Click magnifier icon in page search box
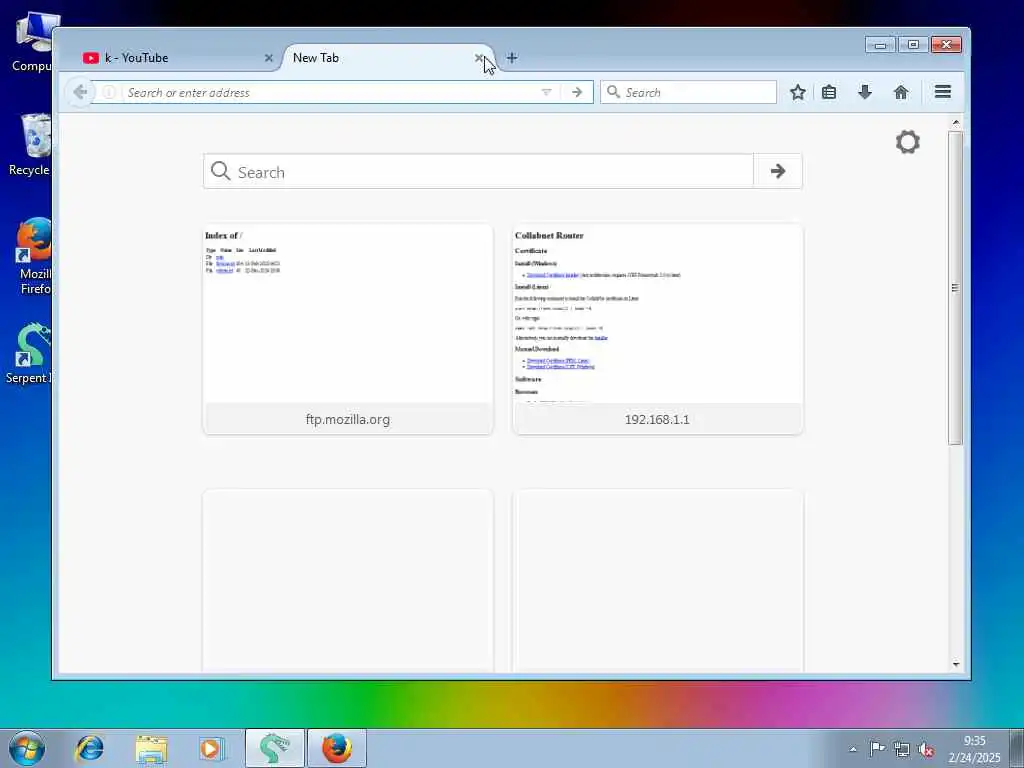This screenshot has height=768, width=1024. [x=221, y=171]
